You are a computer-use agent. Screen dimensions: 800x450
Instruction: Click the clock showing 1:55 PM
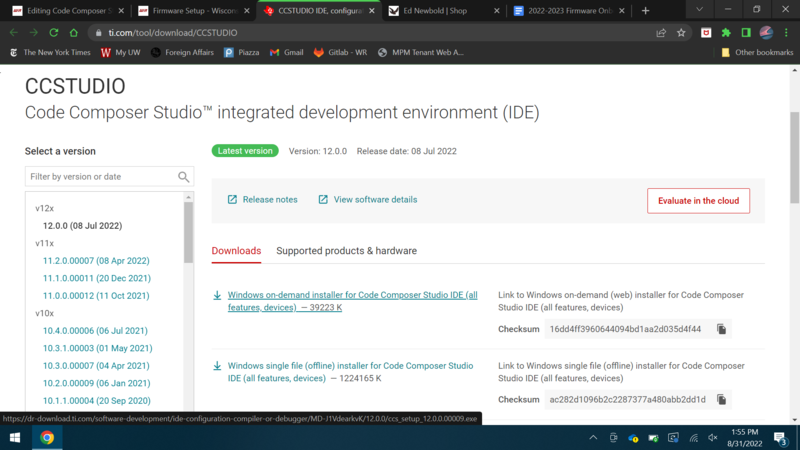(x=744, y=432)
